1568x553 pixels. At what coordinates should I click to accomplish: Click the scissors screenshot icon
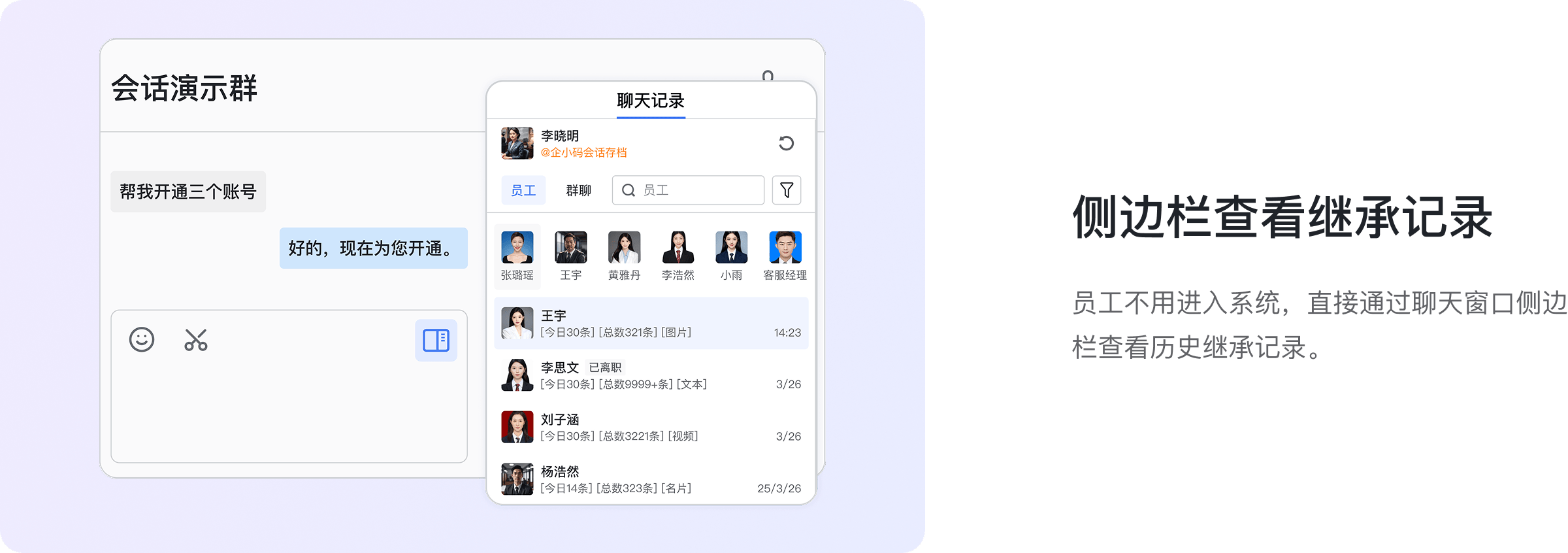coord(196,340)
